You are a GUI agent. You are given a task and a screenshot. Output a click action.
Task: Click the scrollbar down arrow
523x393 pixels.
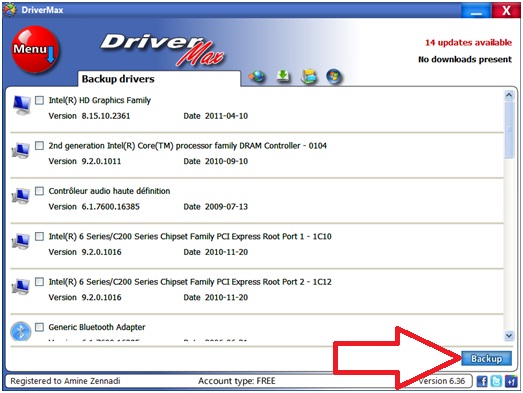pyautogui.click(x=509, y=336)
